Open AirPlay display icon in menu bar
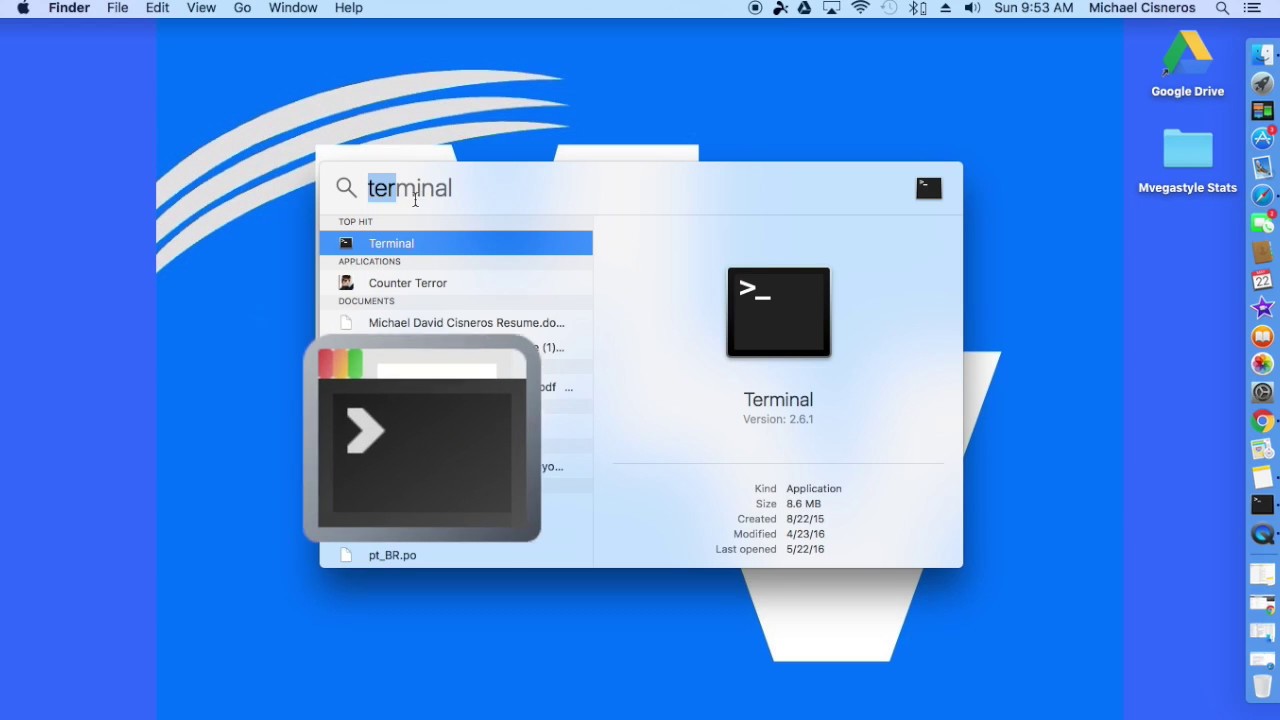 (831, 8)
